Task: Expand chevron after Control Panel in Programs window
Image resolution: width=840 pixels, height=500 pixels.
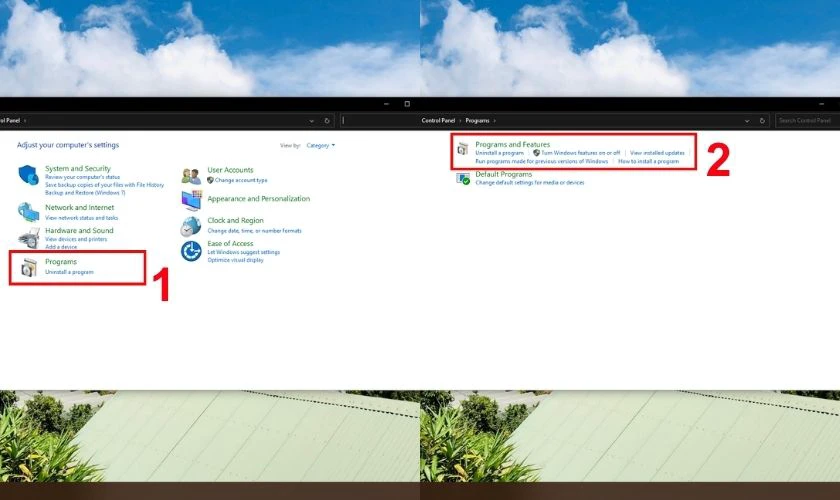Action: coord(460,121)
